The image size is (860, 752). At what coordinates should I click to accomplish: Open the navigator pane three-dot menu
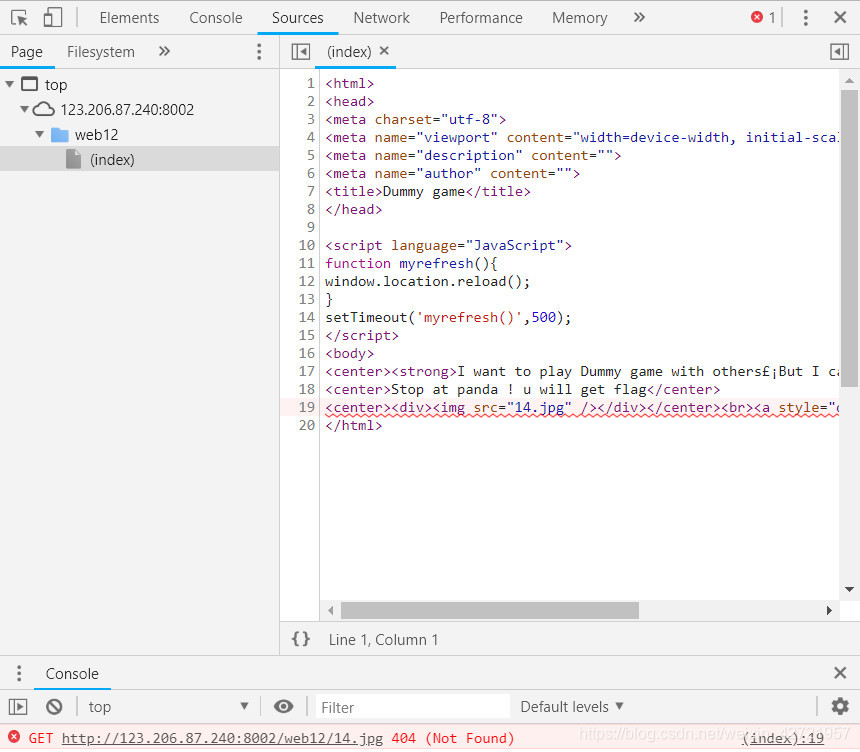(259, 52)
